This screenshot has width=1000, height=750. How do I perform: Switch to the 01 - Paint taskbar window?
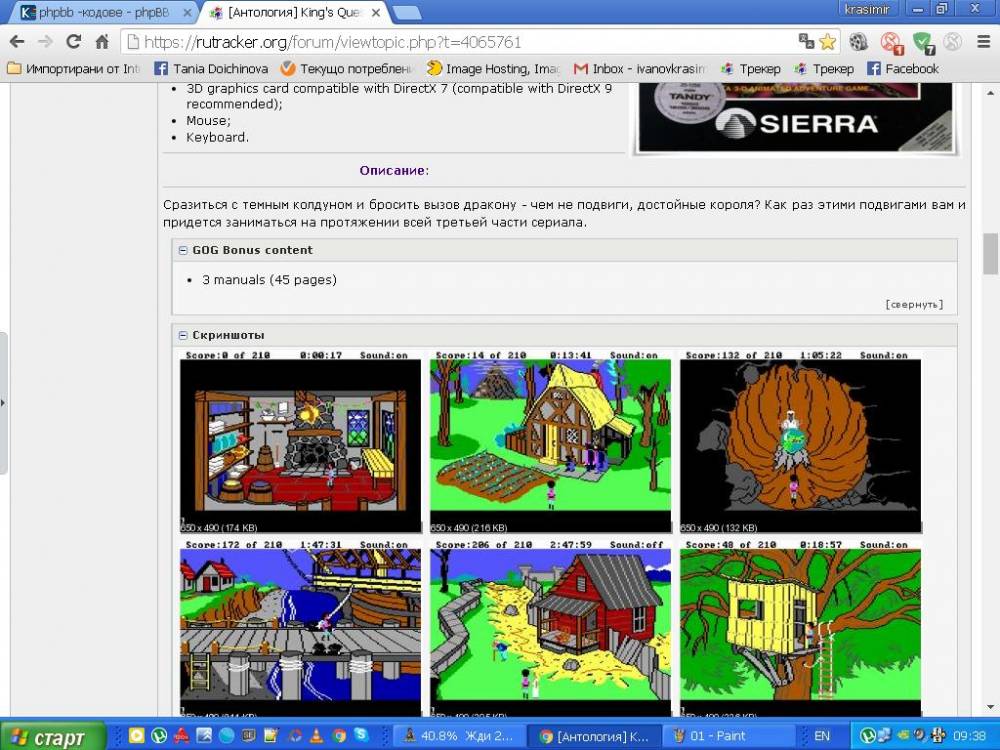[x=730, y=736]
